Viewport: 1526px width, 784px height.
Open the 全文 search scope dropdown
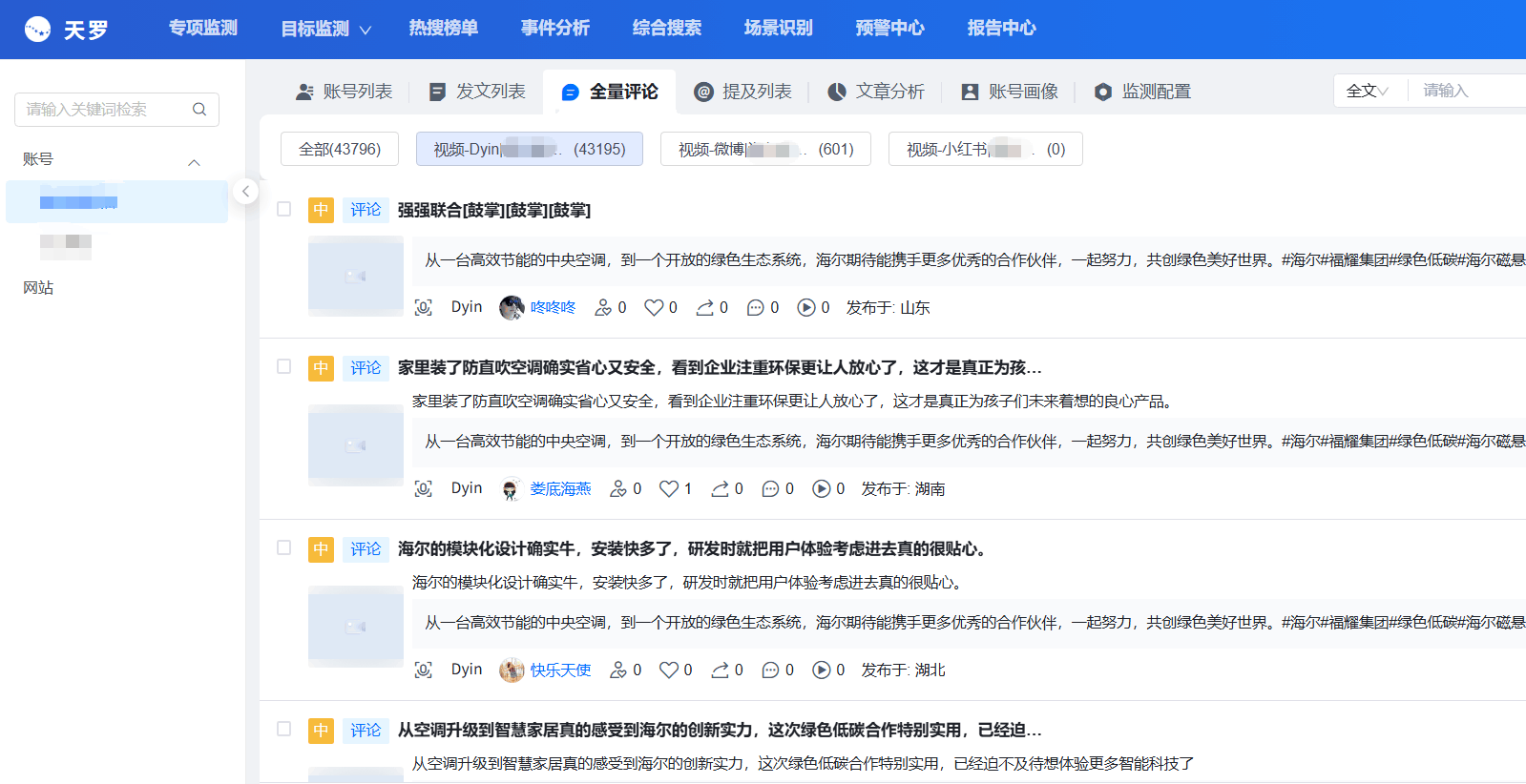[x=1368, y=91]
